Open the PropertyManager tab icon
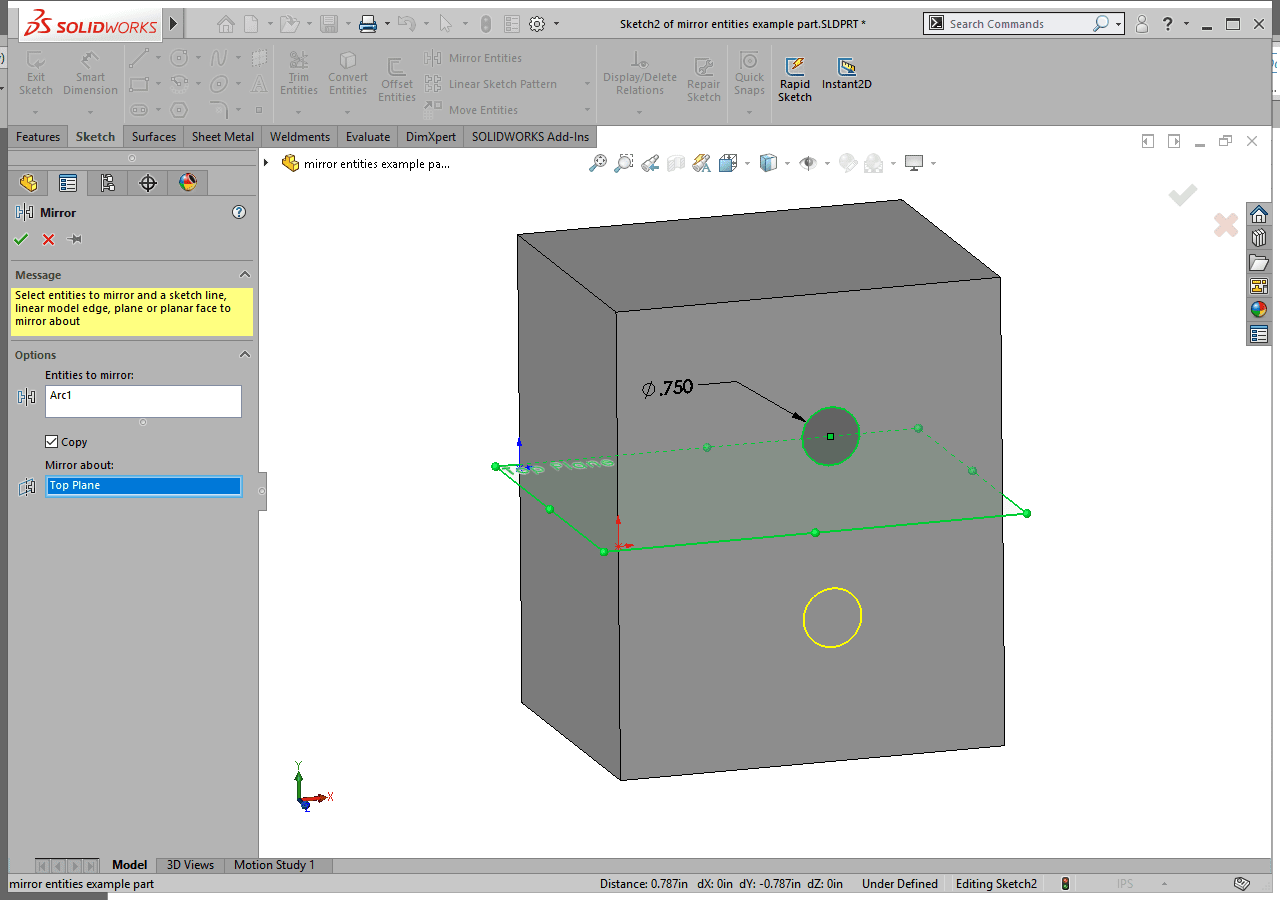Image resolution: width=1280 pixels, height=900 pixels. coord(68,183)
